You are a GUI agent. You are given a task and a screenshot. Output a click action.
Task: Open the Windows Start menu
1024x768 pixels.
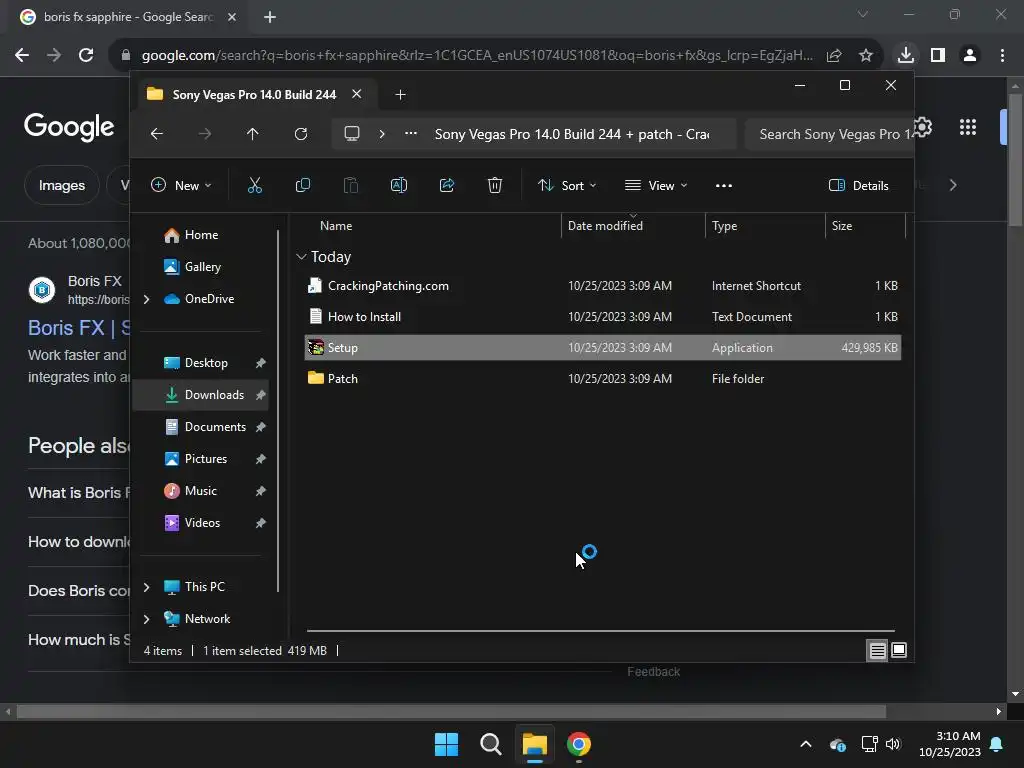[x=447, y=744]
